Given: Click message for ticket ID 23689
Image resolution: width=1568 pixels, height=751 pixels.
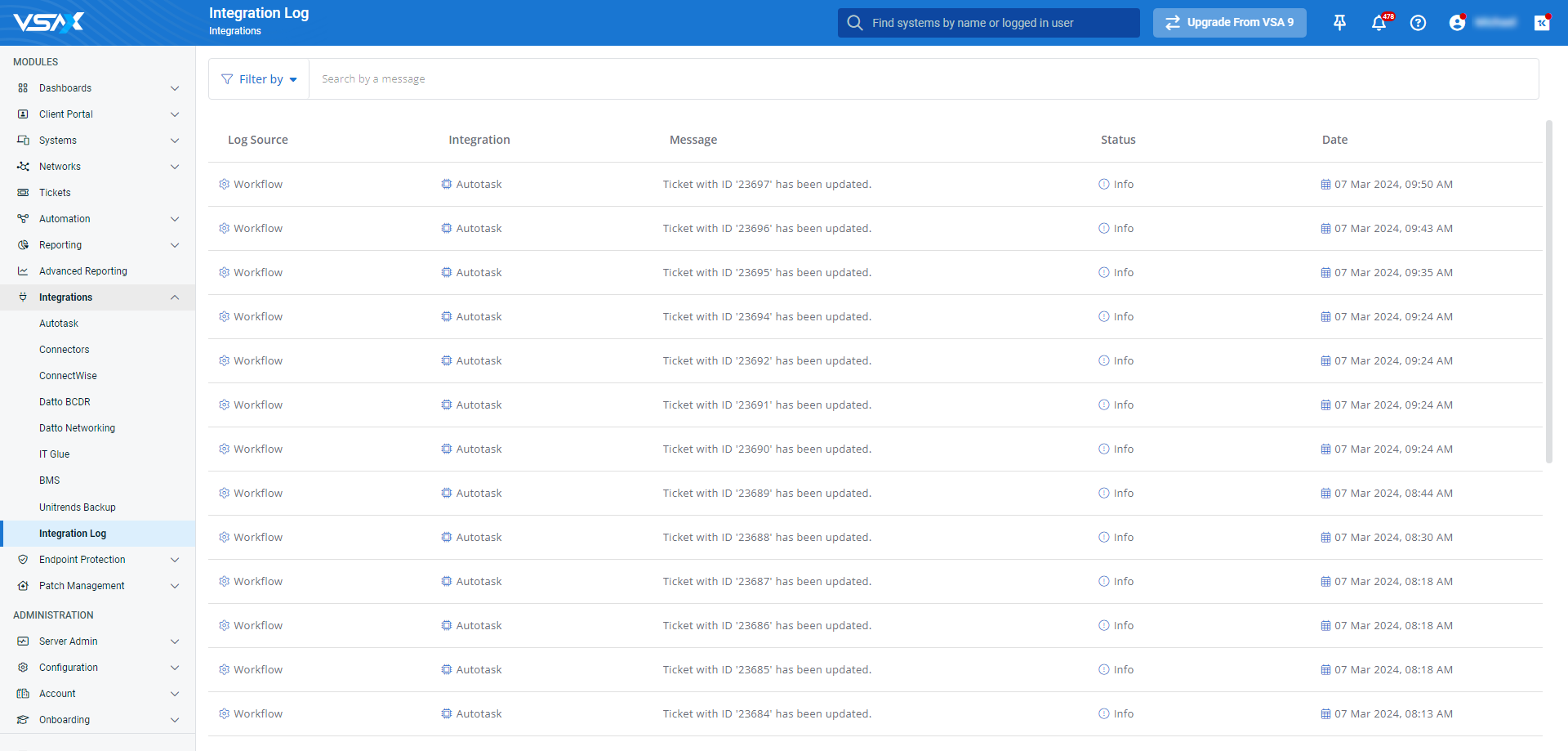Looking at the screenshot, I should pyautogui.click(x=767, y=494).
